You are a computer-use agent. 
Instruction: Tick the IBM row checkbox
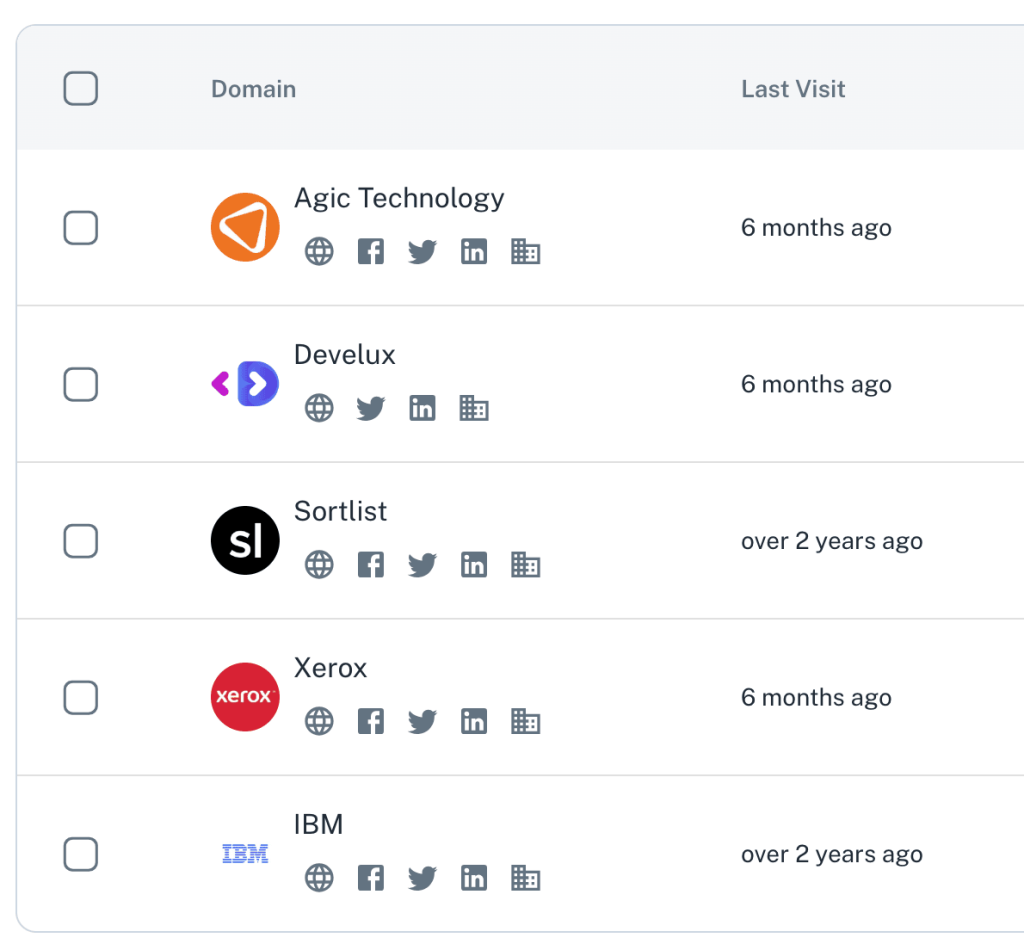pos(81,854)
